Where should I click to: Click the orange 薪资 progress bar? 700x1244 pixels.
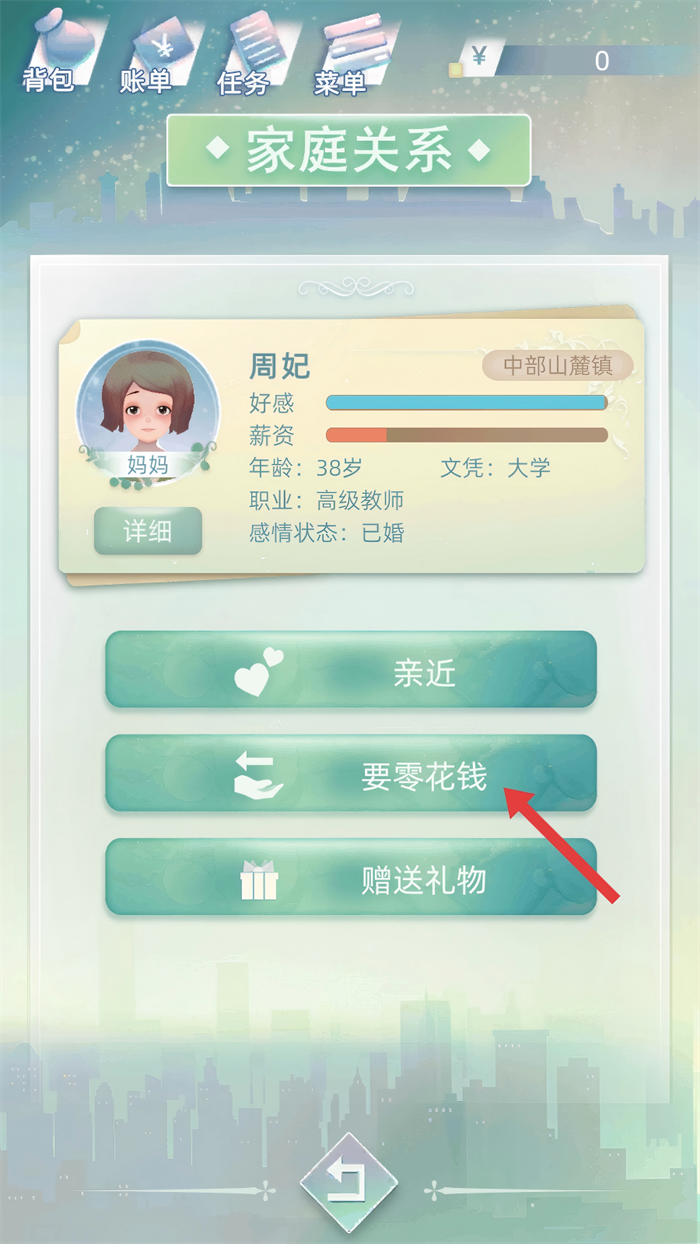pyautogui.click(x=467, y=435)
